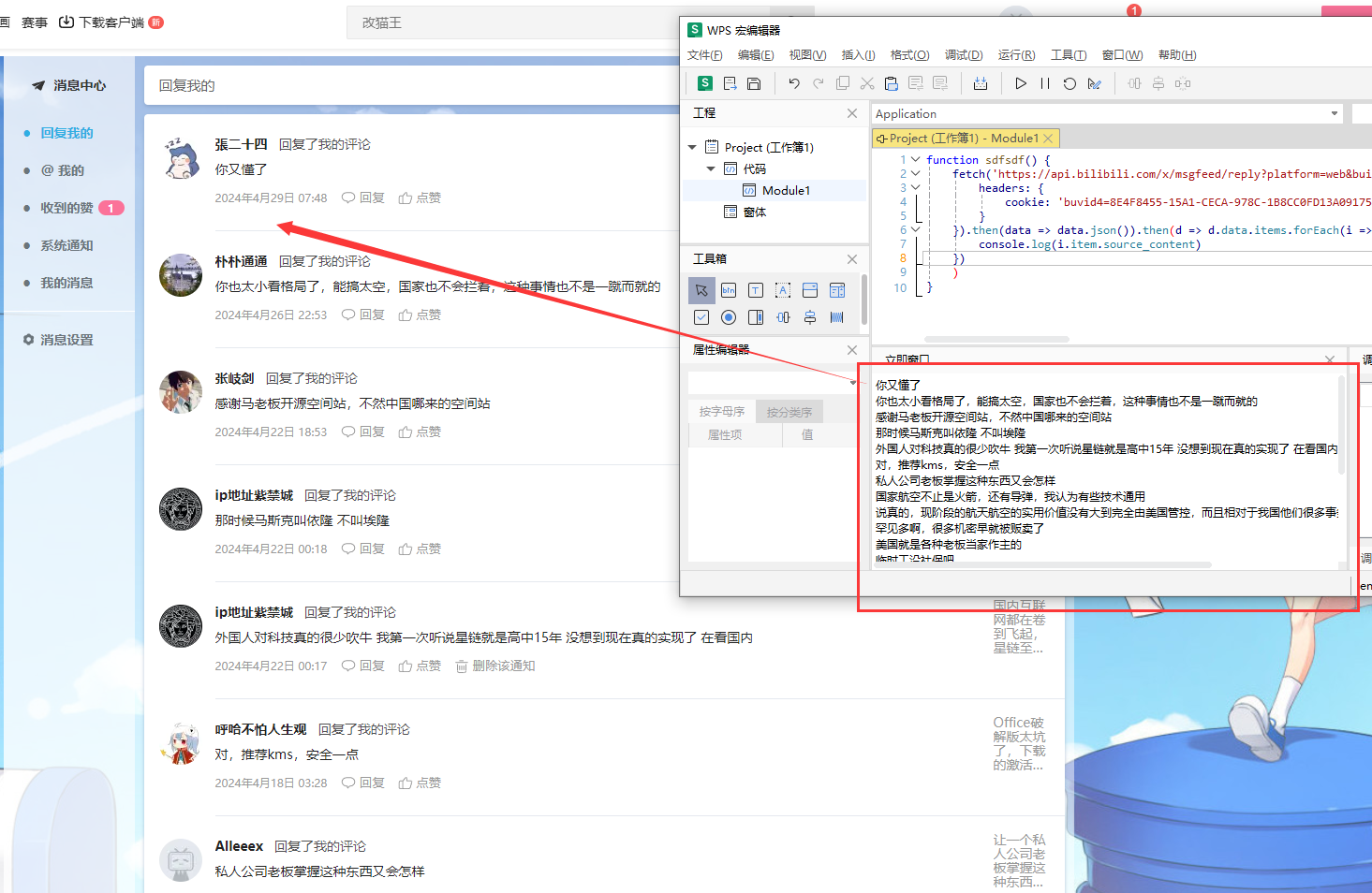Open 系统通知 in message sidebar
Image resolution: width=1372 pixels, height=893 pixels.
coord(66,245)
